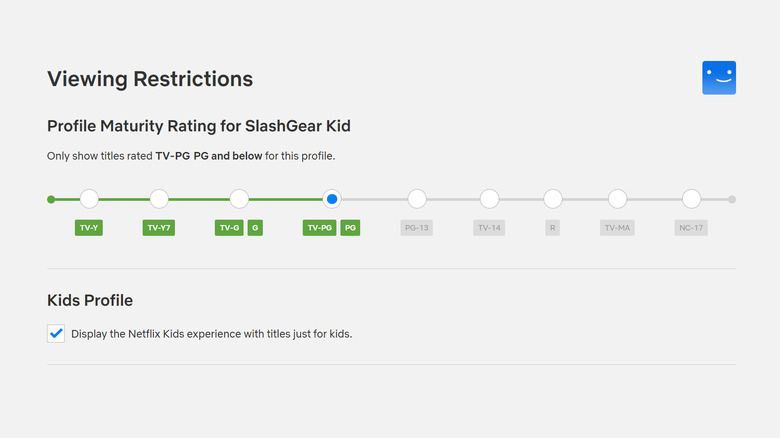Screen dimensions: 780x438
Task: Click the green TV-Y7 rating badge
Action: click(159, 228)
